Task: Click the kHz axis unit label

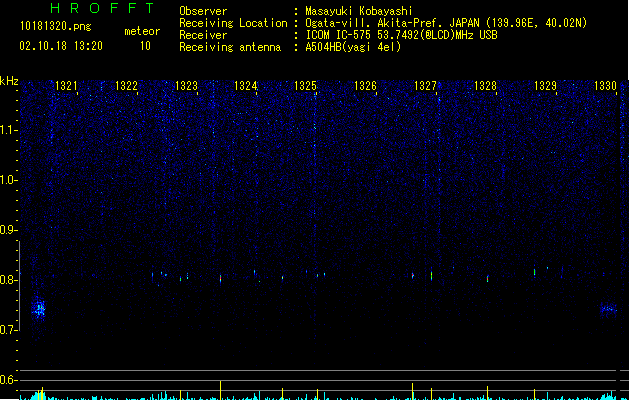Action: (9, 81)
